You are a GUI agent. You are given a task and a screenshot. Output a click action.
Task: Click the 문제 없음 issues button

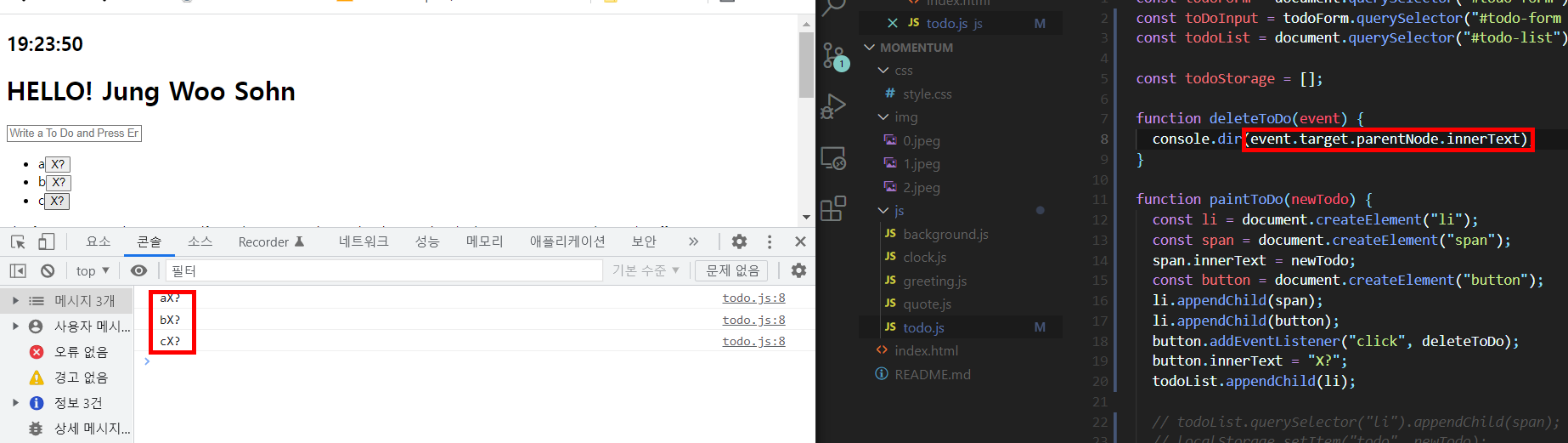click(732, 270)
